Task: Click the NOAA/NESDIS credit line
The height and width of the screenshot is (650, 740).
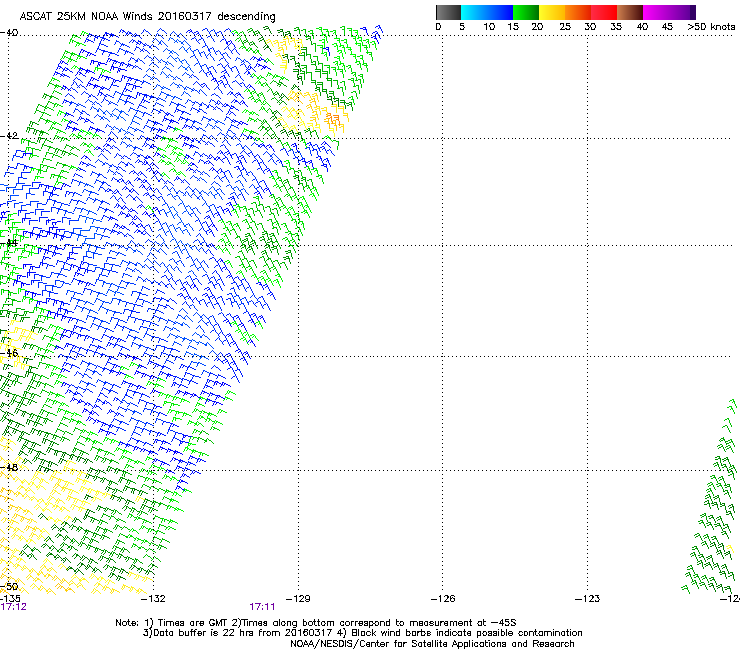Action: (x=432, y=644)
